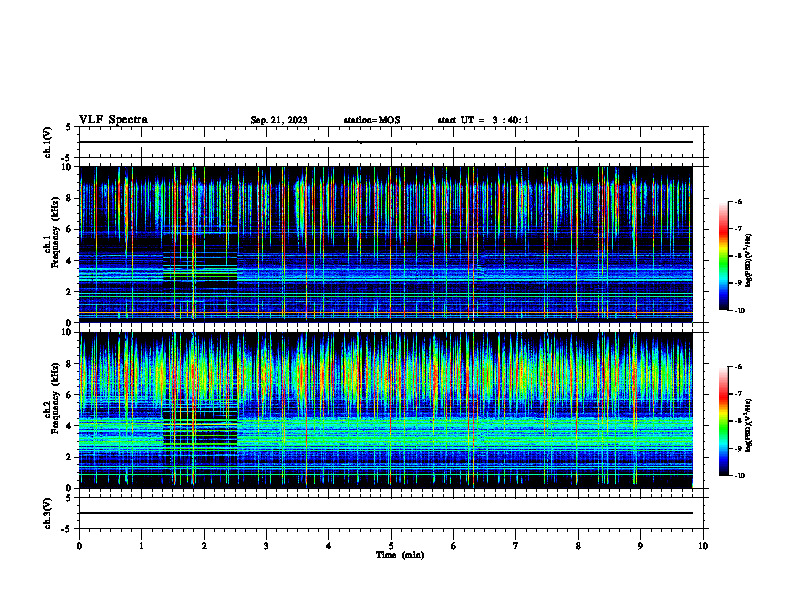This screenshot has width=792, height=612.
Task: Click the "ch.3(V)" axis label
Action: (47, 513)
